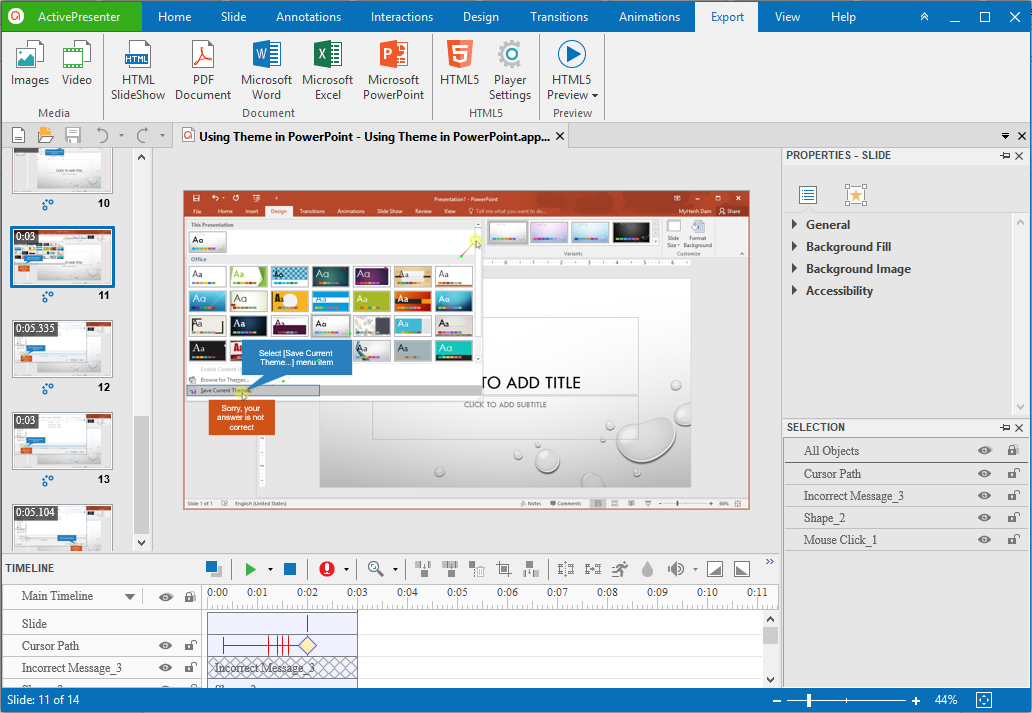This screenshot has width=1032, height=713.
Task: Open the Interactions tab
Action: pos(401,16)
